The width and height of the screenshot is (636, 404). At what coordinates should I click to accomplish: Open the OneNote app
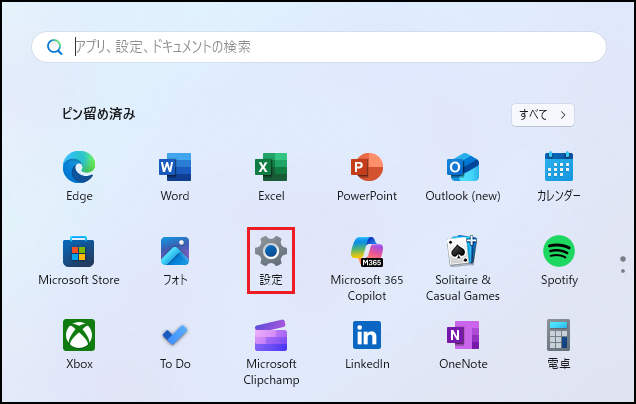463,335
